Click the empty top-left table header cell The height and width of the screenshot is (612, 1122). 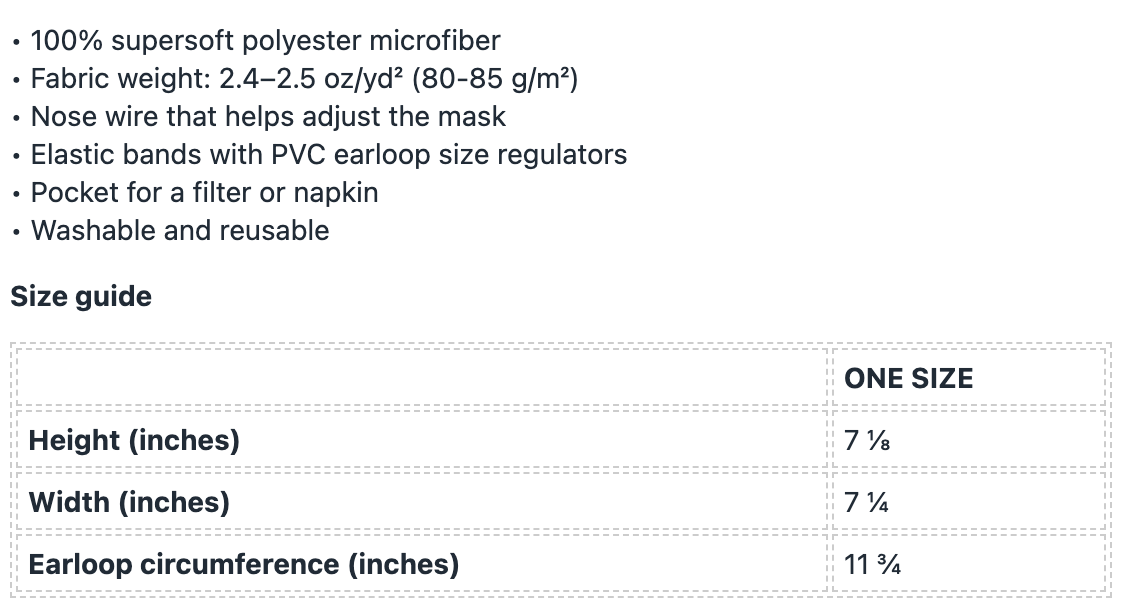(x=421, y=378)
